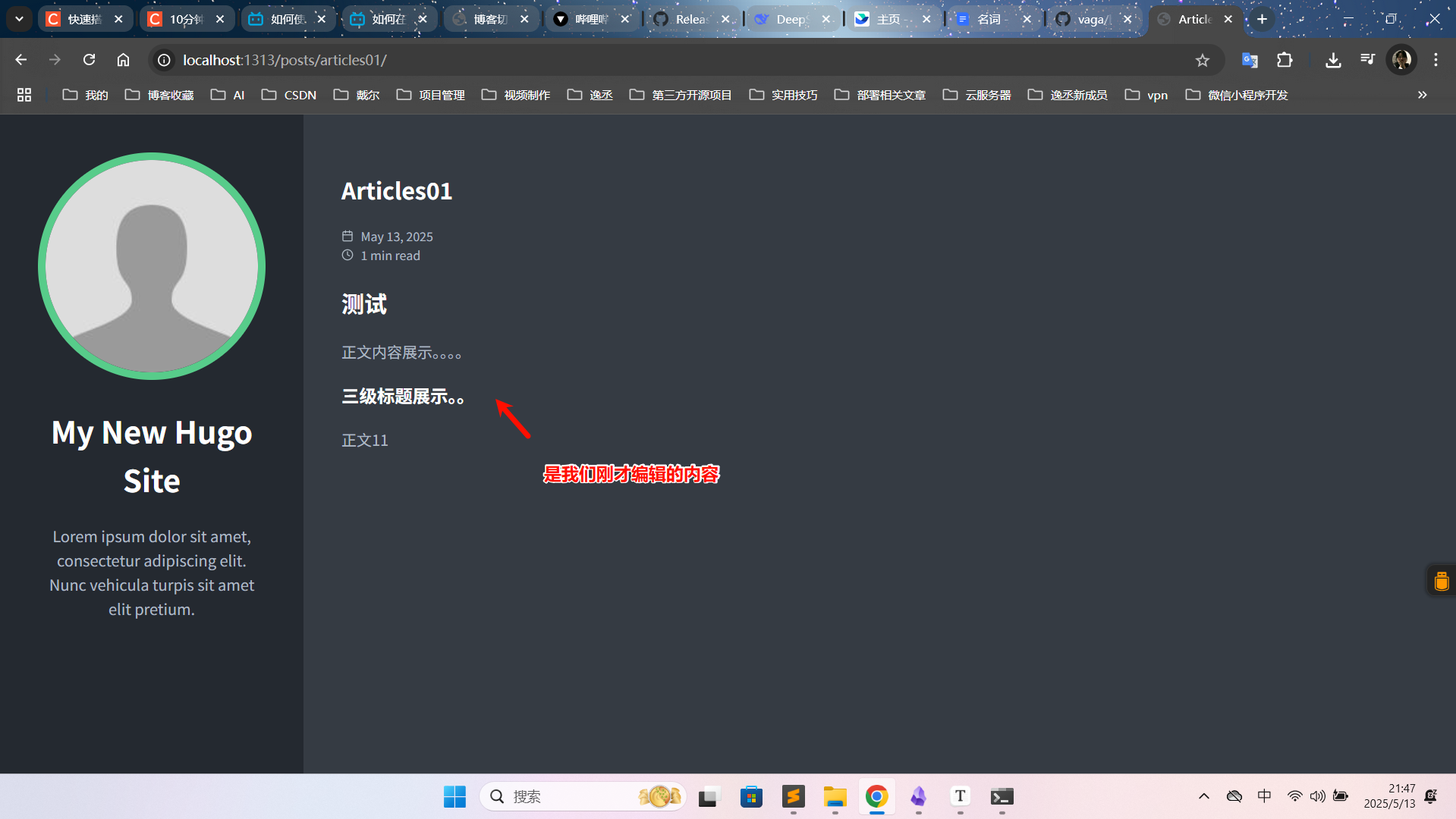Open the tab search dropdown arrow

point(19,19)
